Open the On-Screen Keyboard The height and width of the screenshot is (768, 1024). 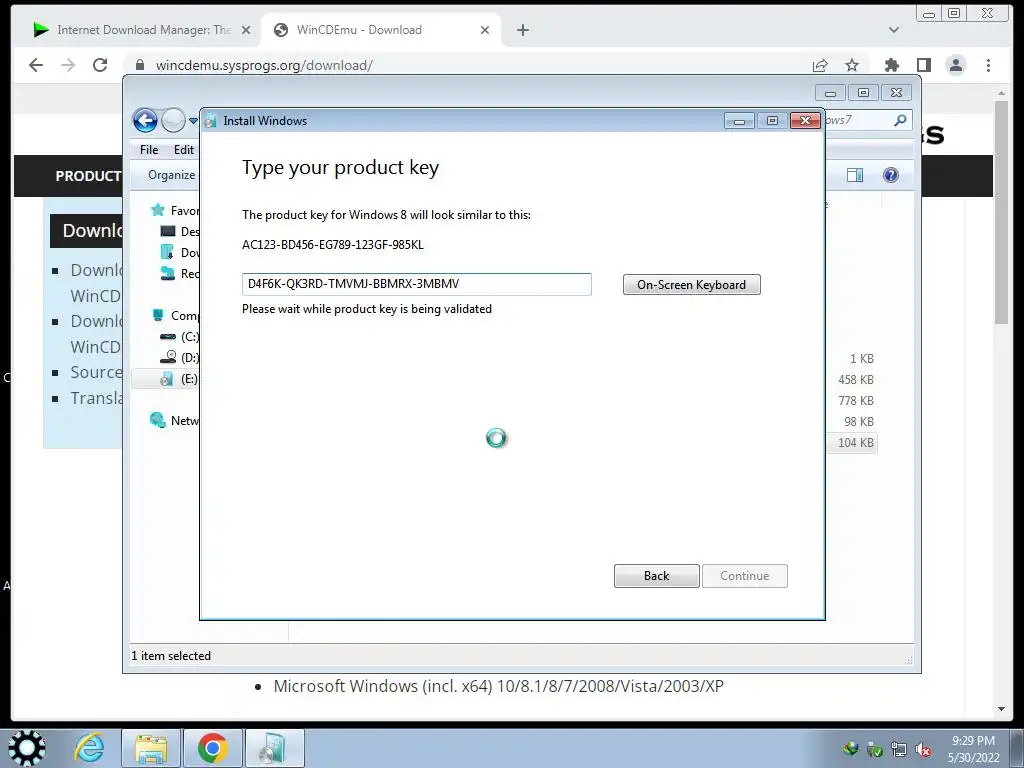[x=692, y=285]
